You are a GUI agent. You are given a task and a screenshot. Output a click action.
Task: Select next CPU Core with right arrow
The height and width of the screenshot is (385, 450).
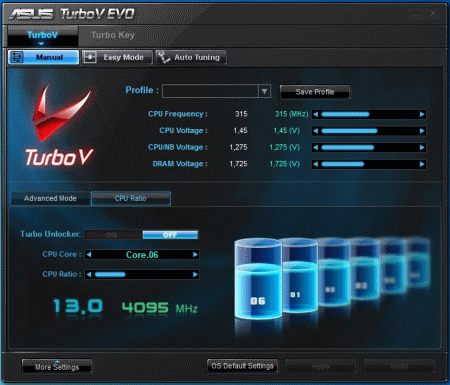click(x=195, y=255)
